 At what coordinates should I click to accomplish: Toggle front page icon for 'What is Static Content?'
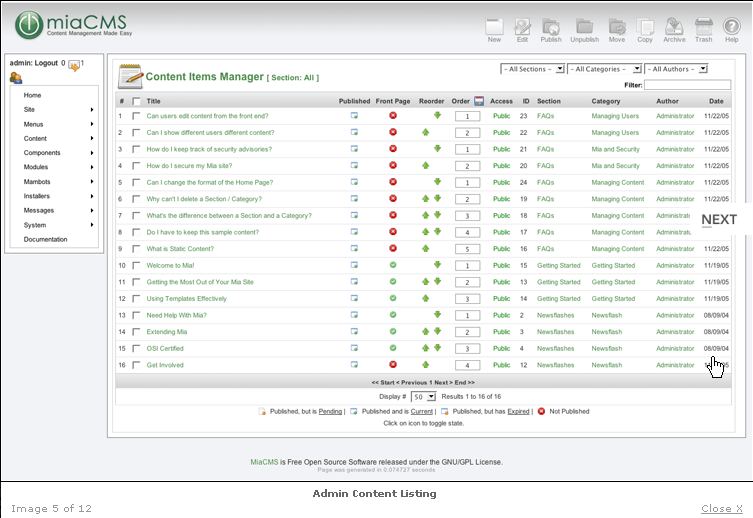click(393, 249)
